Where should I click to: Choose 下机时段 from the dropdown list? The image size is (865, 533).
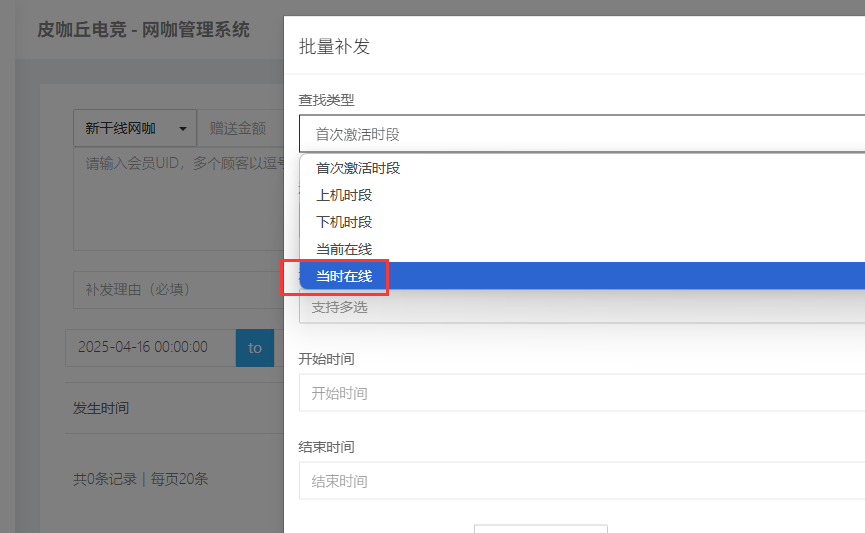[583, 222]
